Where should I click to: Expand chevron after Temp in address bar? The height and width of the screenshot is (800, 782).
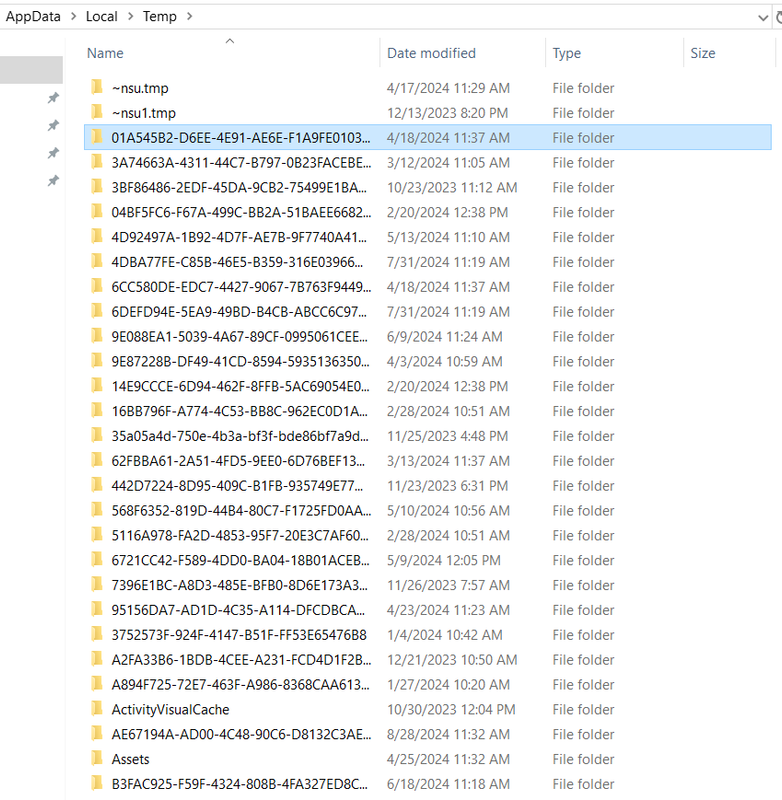190,16
